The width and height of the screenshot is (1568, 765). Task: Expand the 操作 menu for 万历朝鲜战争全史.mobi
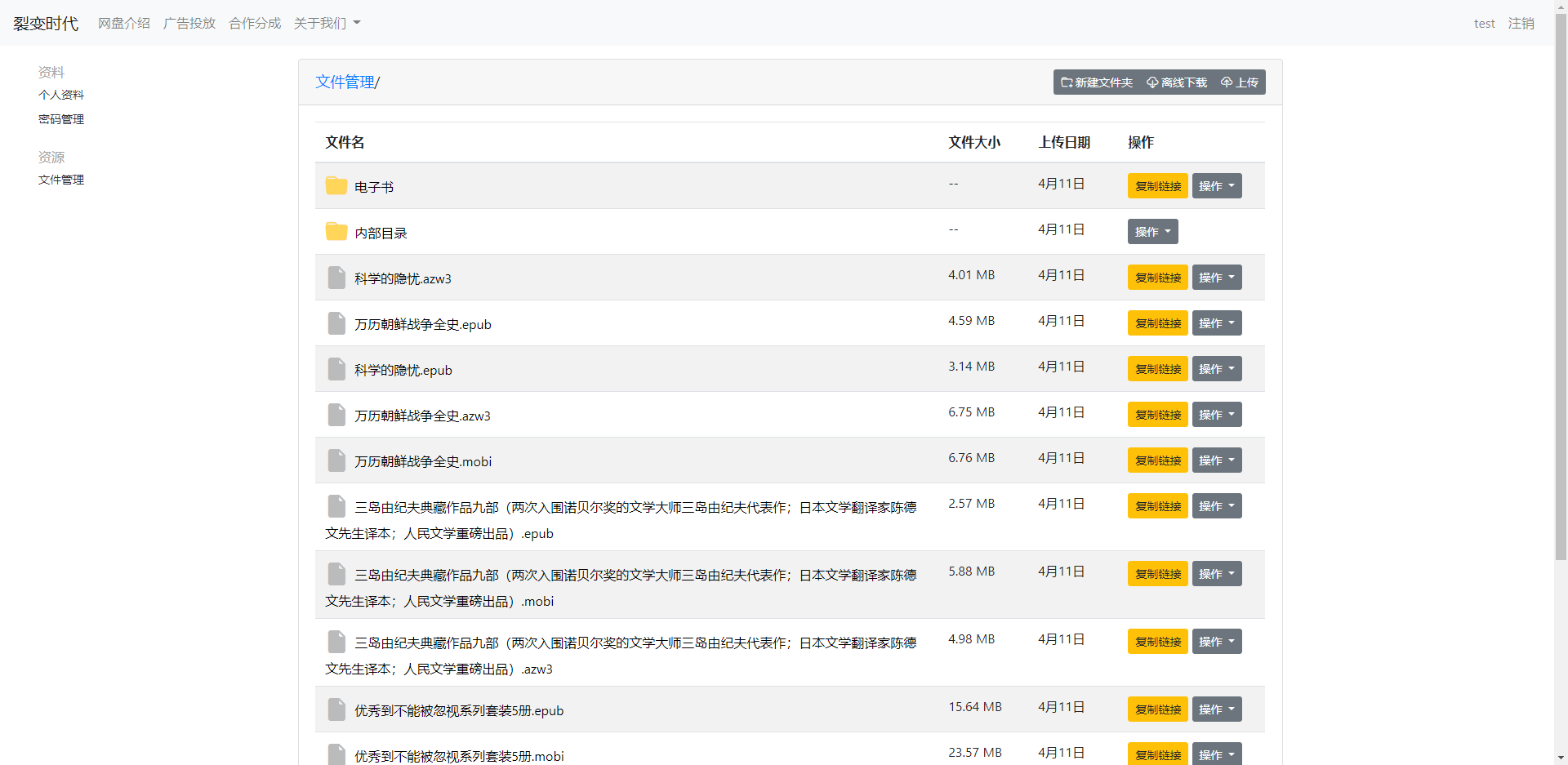click(x=1216, y=460)
